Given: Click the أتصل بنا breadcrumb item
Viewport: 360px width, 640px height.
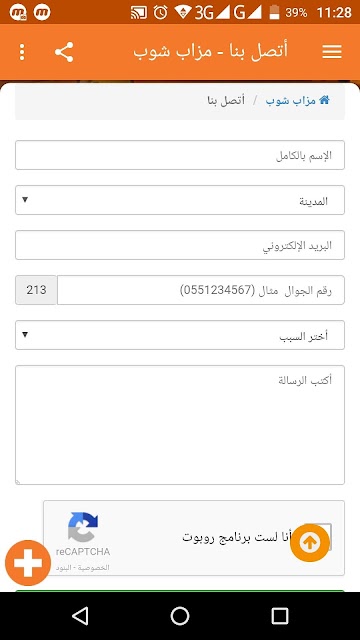Looking at the screenshot, I should coord(226,100).
